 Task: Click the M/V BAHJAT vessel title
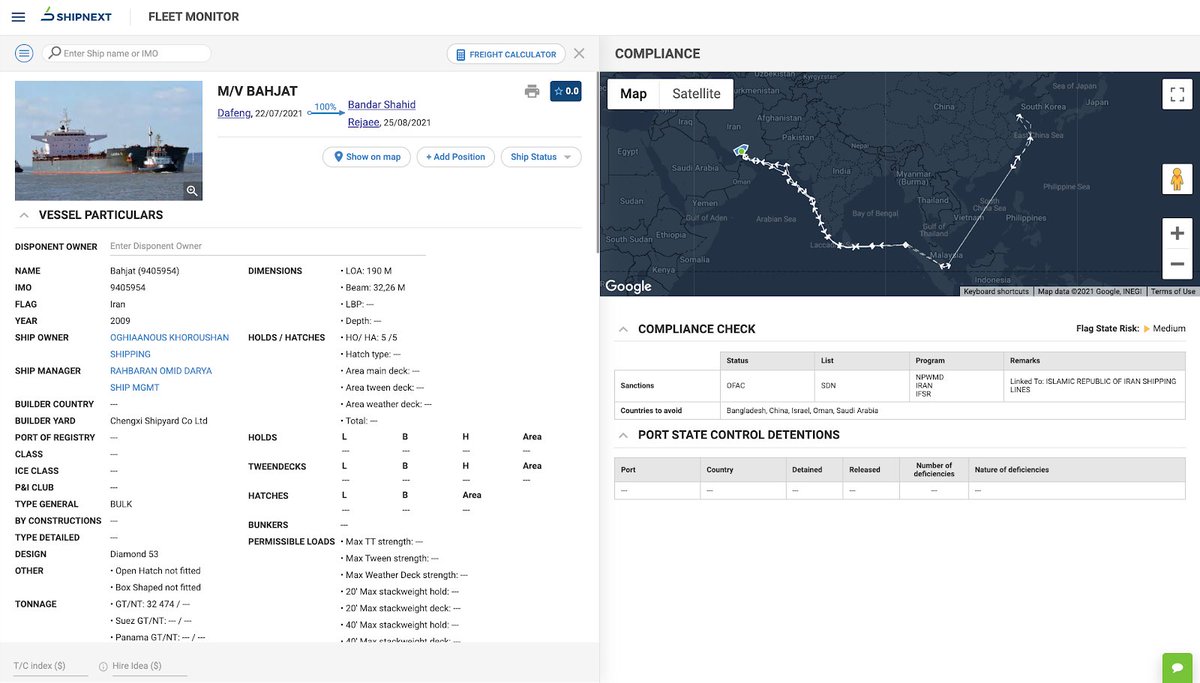tap(257, 91)
